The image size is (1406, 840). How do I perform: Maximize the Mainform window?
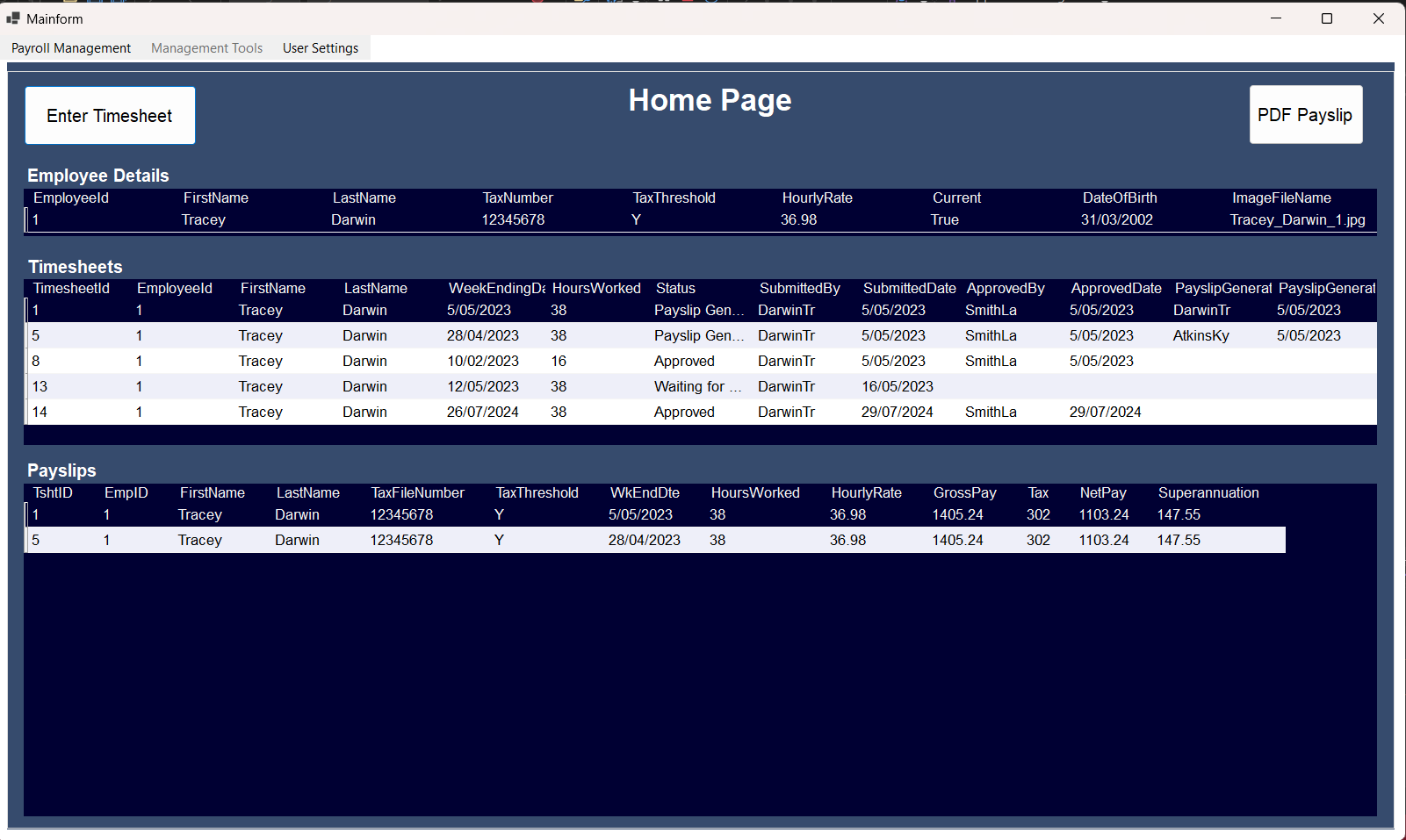pos(1327,18)
